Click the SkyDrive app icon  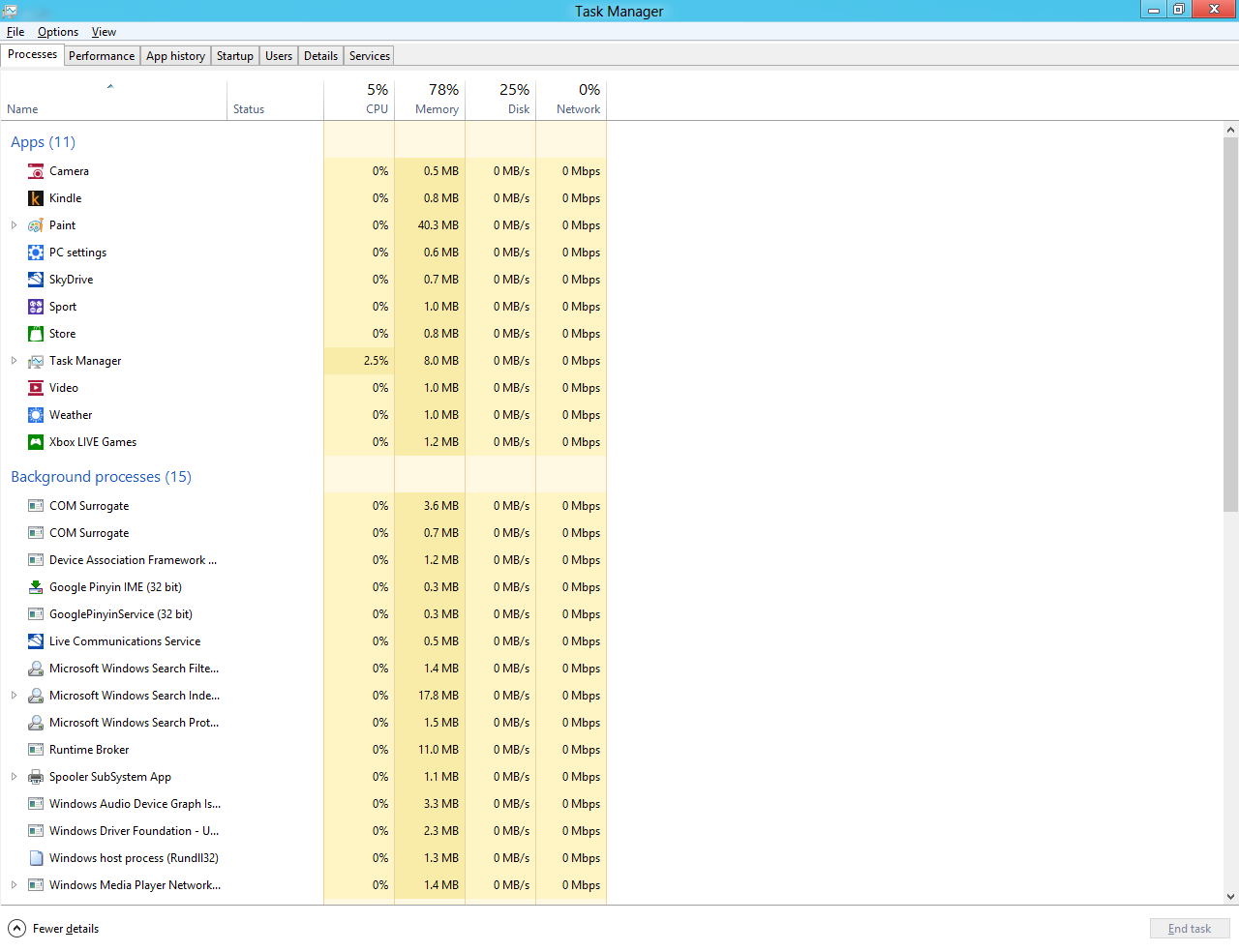pyautogui.click(x=36, y=280)
